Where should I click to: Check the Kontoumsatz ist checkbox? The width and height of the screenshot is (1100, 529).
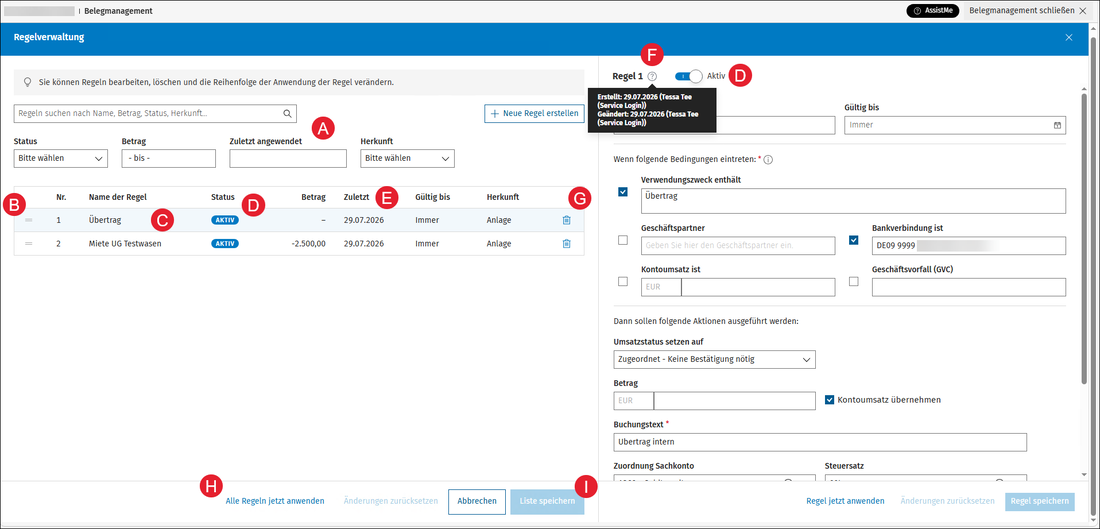[x=623, y=281]
